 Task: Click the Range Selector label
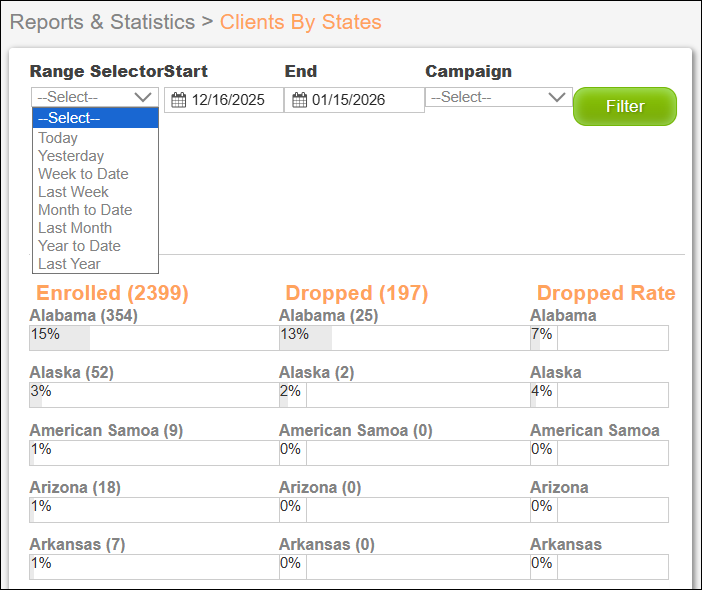point(96,72)
